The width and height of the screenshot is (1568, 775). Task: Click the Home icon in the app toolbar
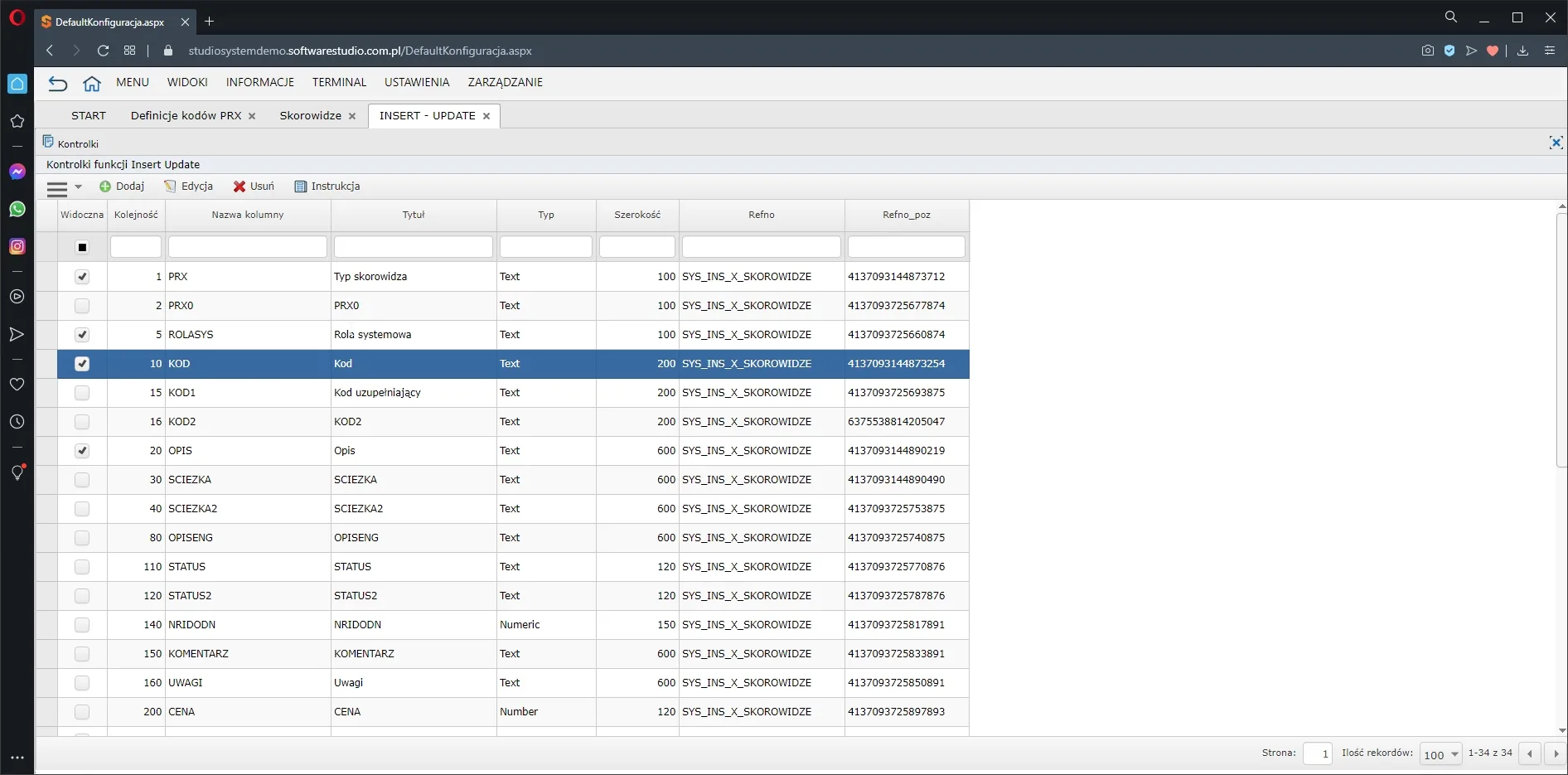pos(92,83)
